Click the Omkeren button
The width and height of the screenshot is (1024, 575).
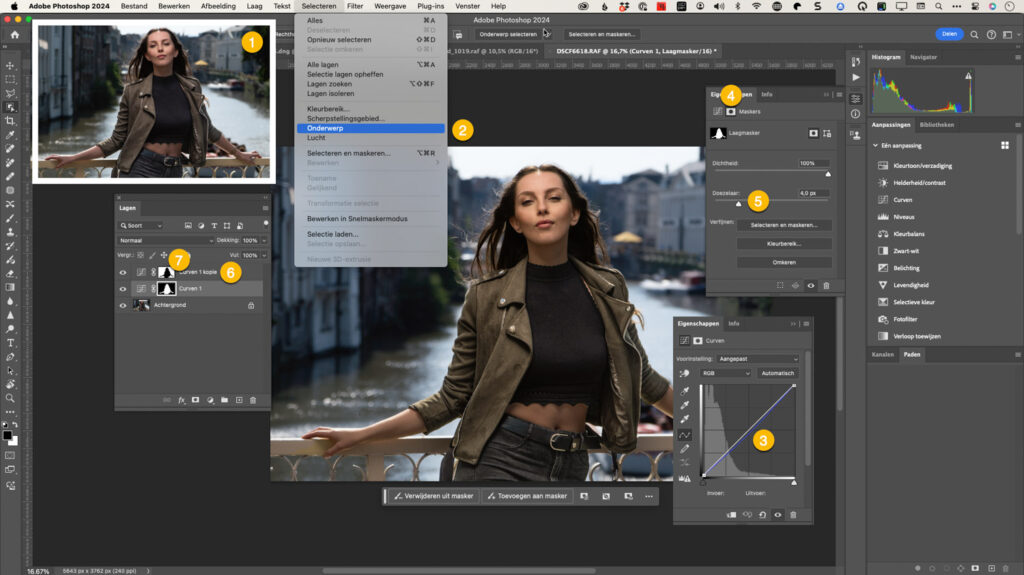coord(784,262)
